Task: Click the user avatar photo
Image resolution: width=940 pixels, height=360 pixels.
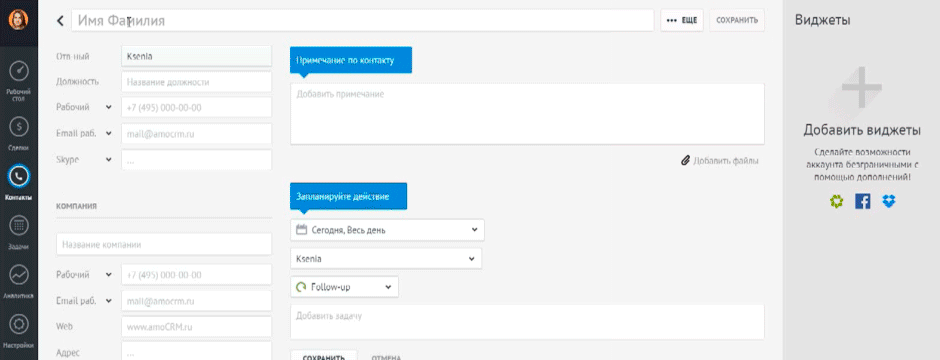Action: pos(19,20)
